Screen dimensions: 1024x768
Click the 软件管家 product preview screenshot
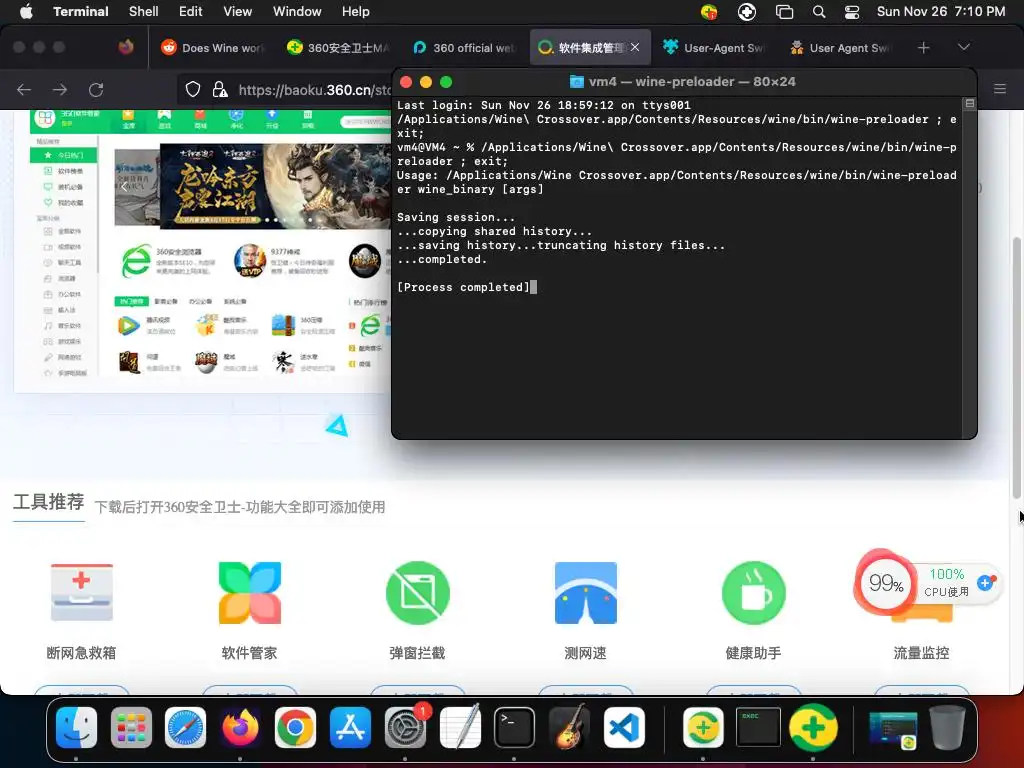point(202,251)
